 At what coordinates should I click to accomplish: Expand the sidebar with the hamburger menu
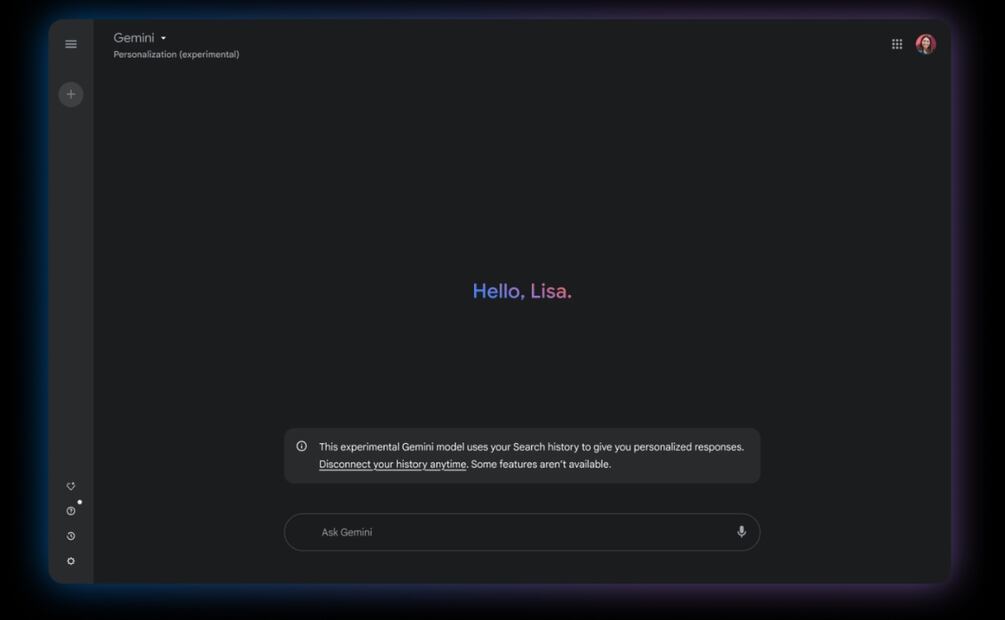tap(71, 44)
